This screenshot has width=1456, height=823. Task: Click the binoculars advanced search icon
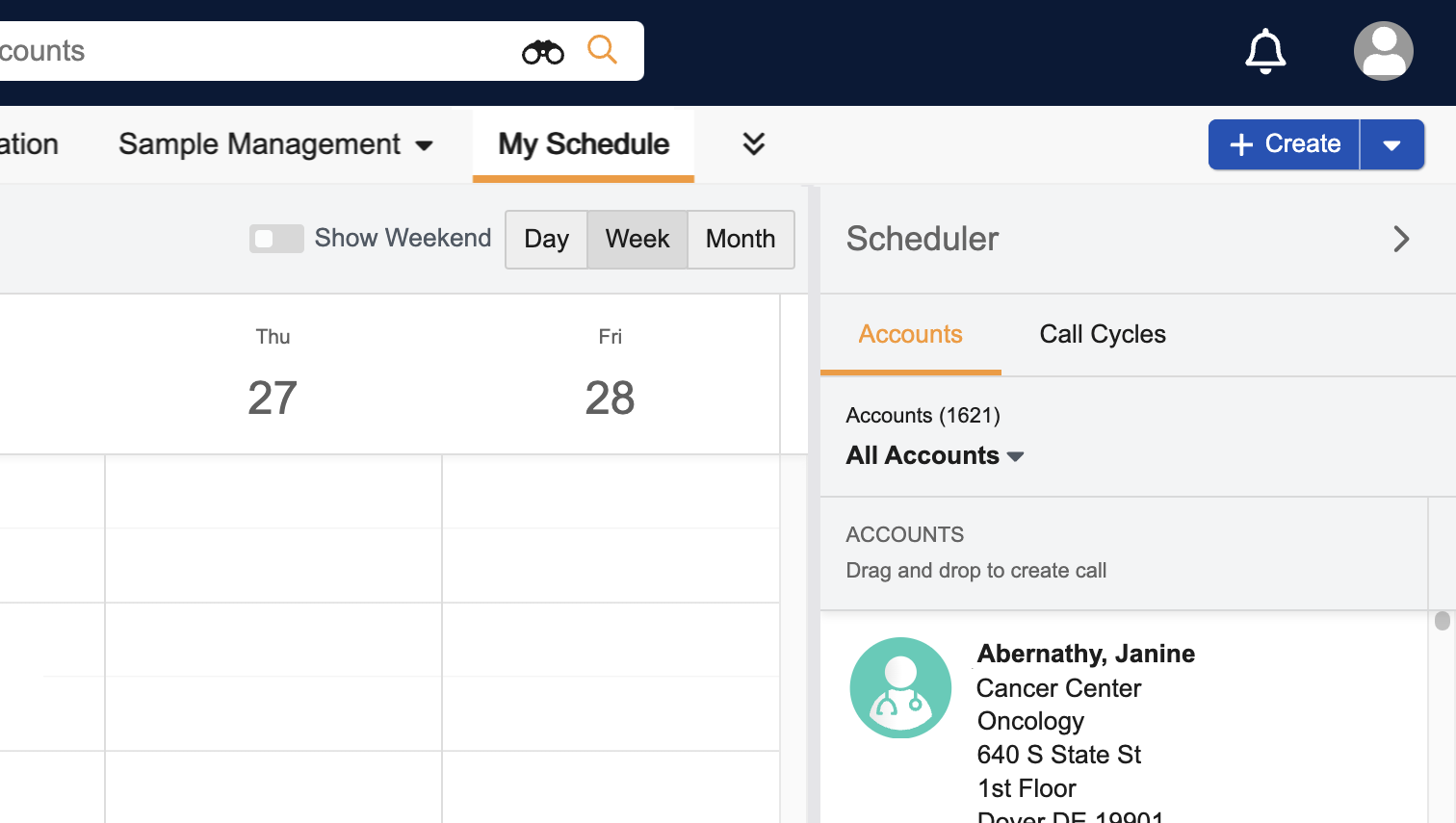542,51
